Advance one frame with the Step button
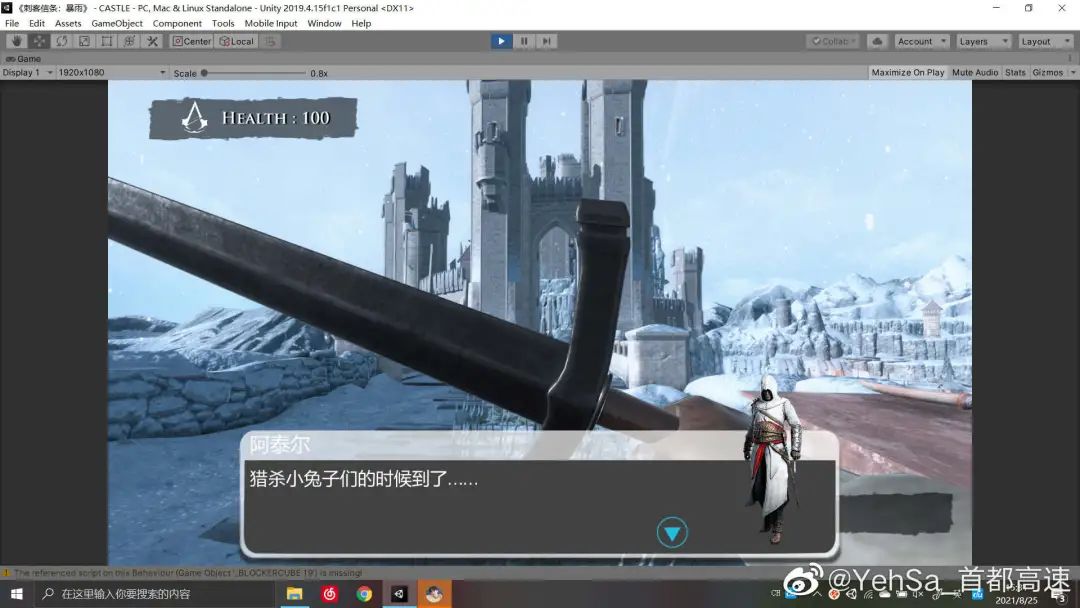The height and width of the screenshot is (608, 1080). [x=546, y=41]
